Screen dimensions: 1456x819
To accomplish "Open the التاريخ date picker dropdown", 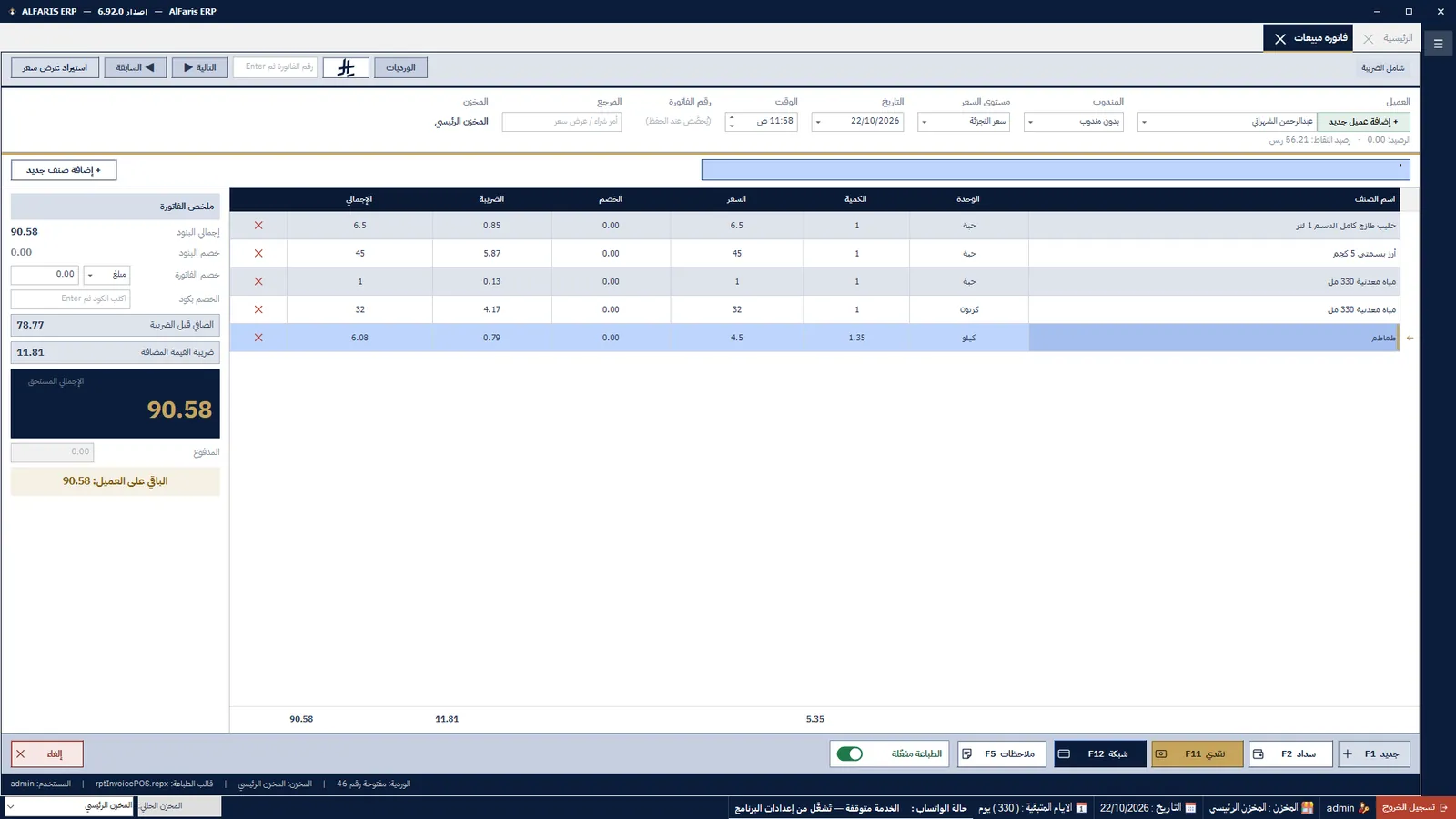I will click(x=818, y=122).
